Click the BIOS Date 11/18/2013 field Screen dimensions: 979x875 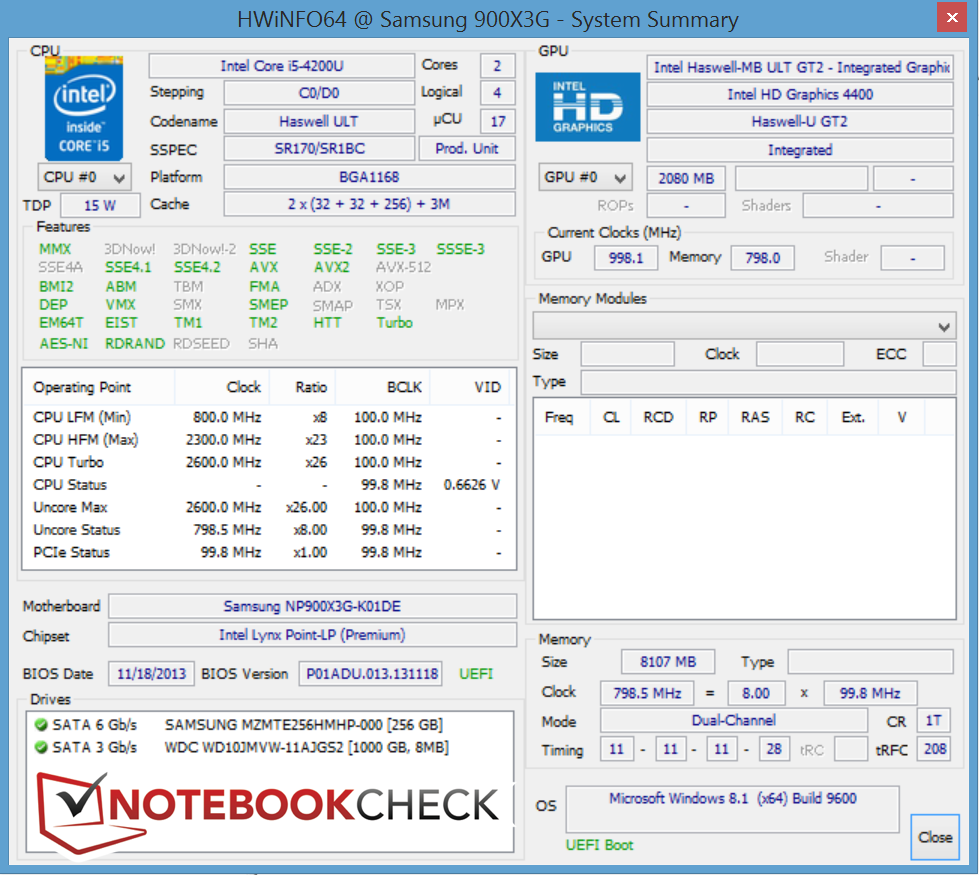tap(151, 674)
